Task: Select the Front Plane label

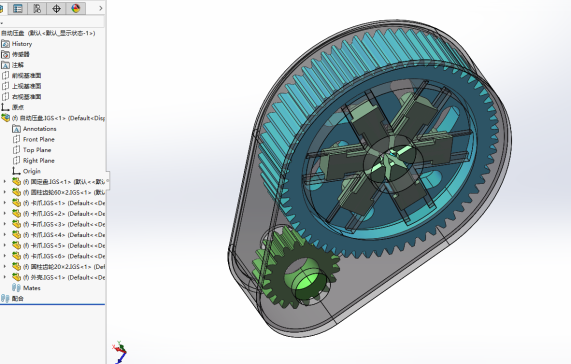Action: pos(39,139)
